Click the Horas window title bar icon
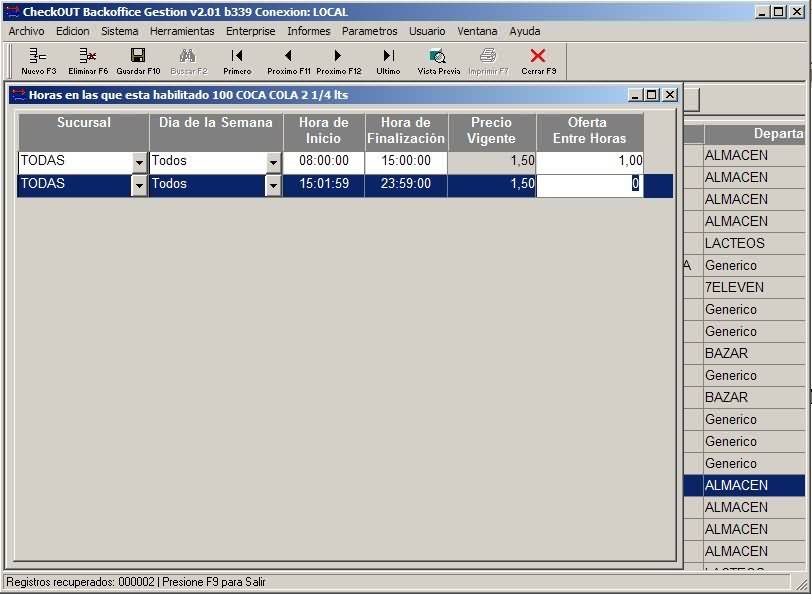812x594 pixels. (x=19, y=95)
